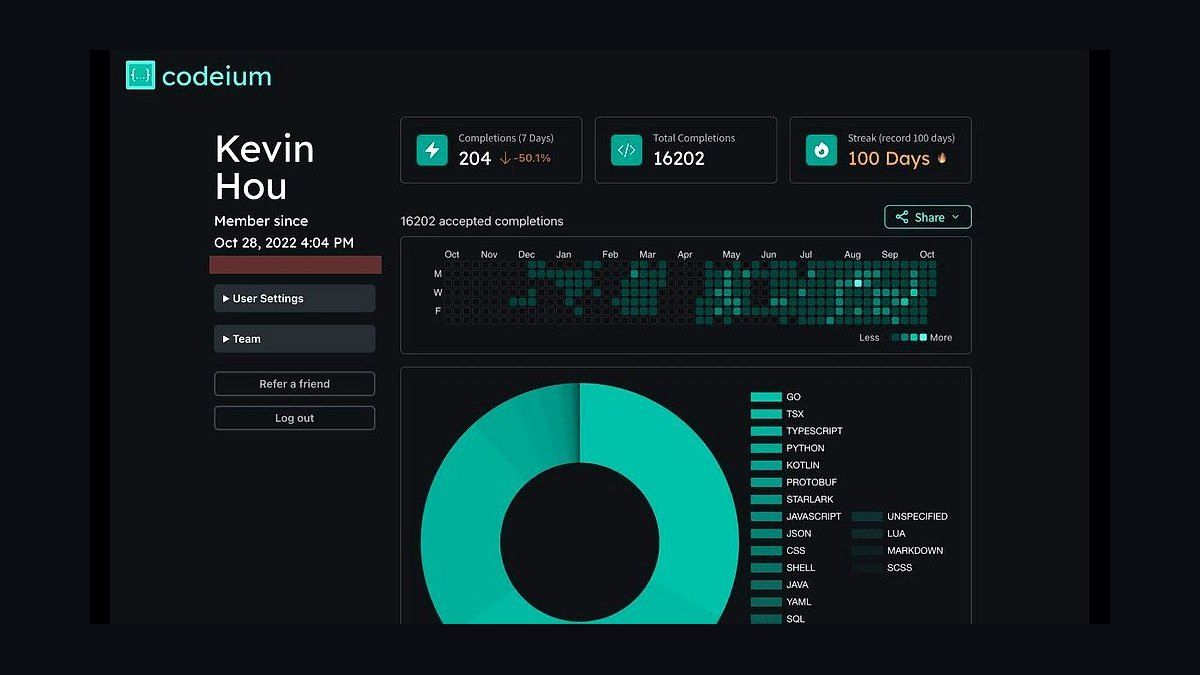Click the SCSS legend label

[899, 568]
